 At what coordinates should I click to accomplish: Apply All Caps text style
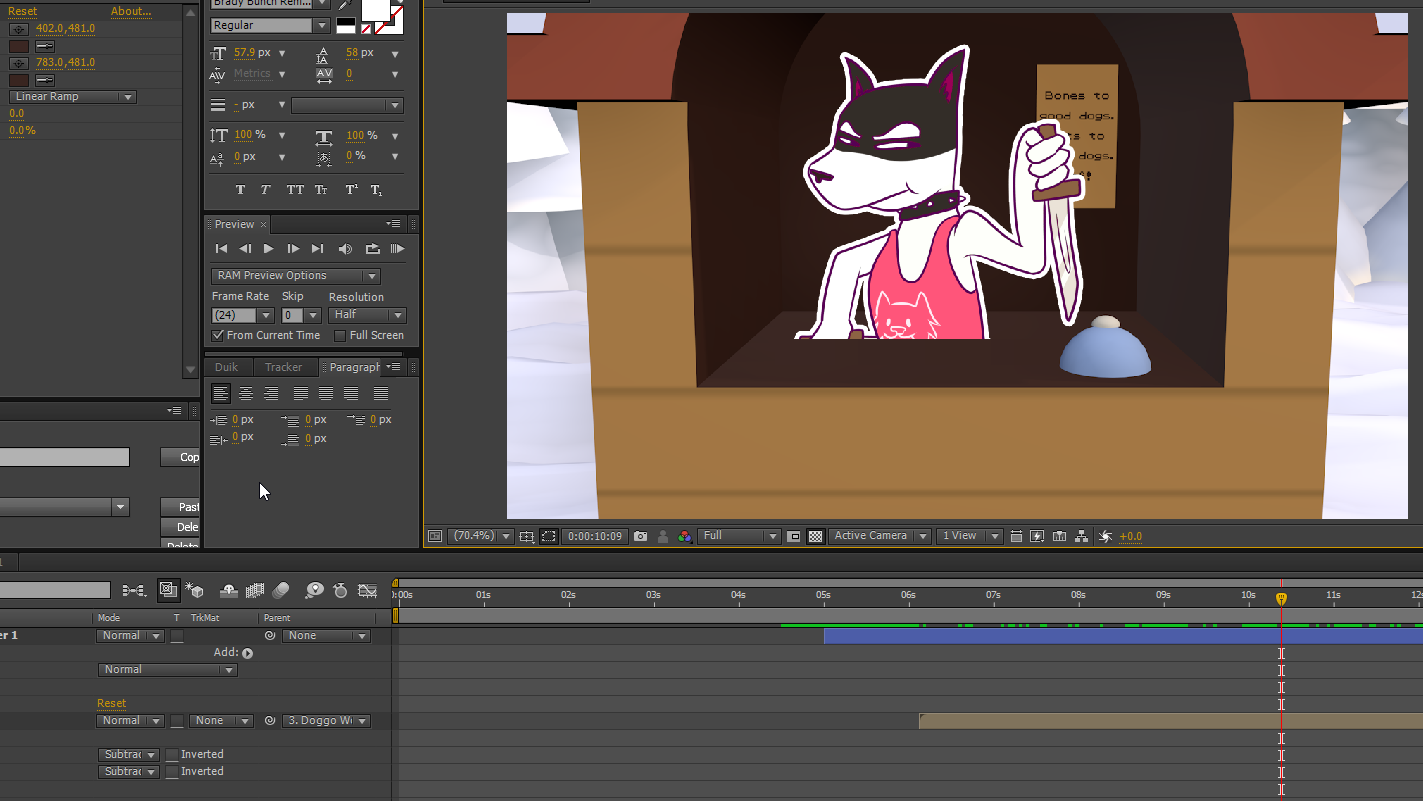(x=295, y=190)
